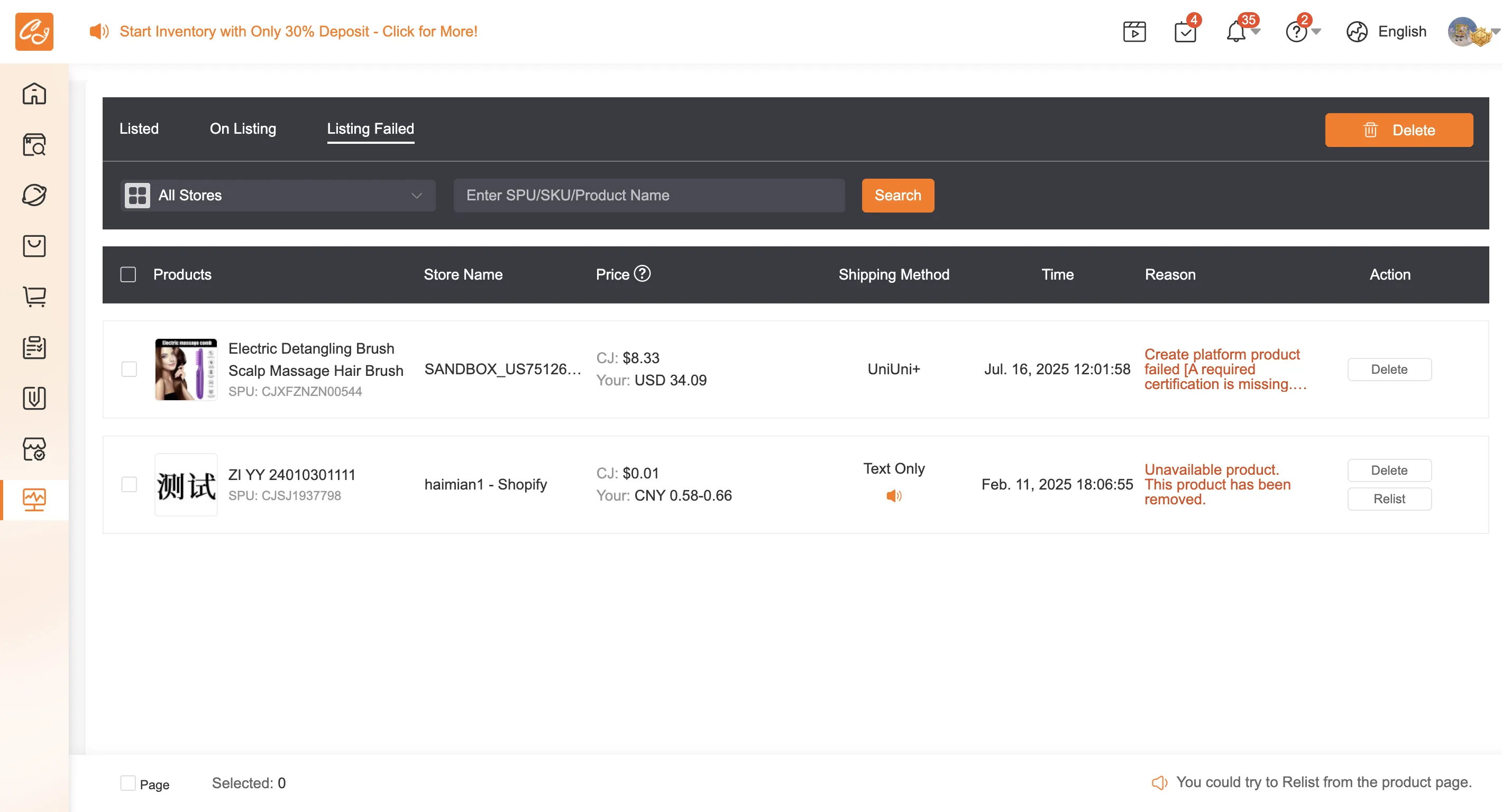Click the Search button

(897, 195)
